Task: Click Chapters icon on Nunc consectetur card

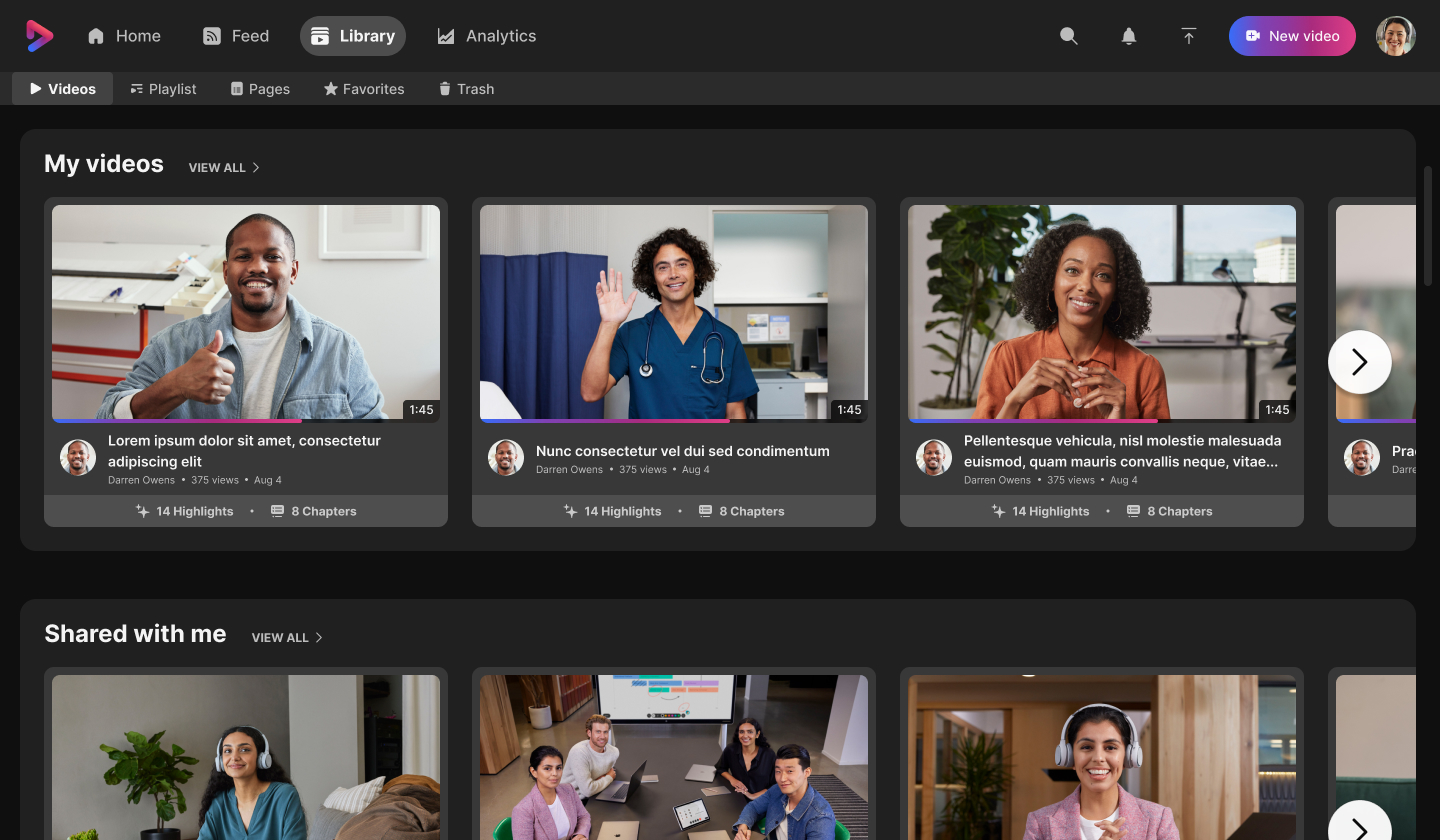Action: 706,511
